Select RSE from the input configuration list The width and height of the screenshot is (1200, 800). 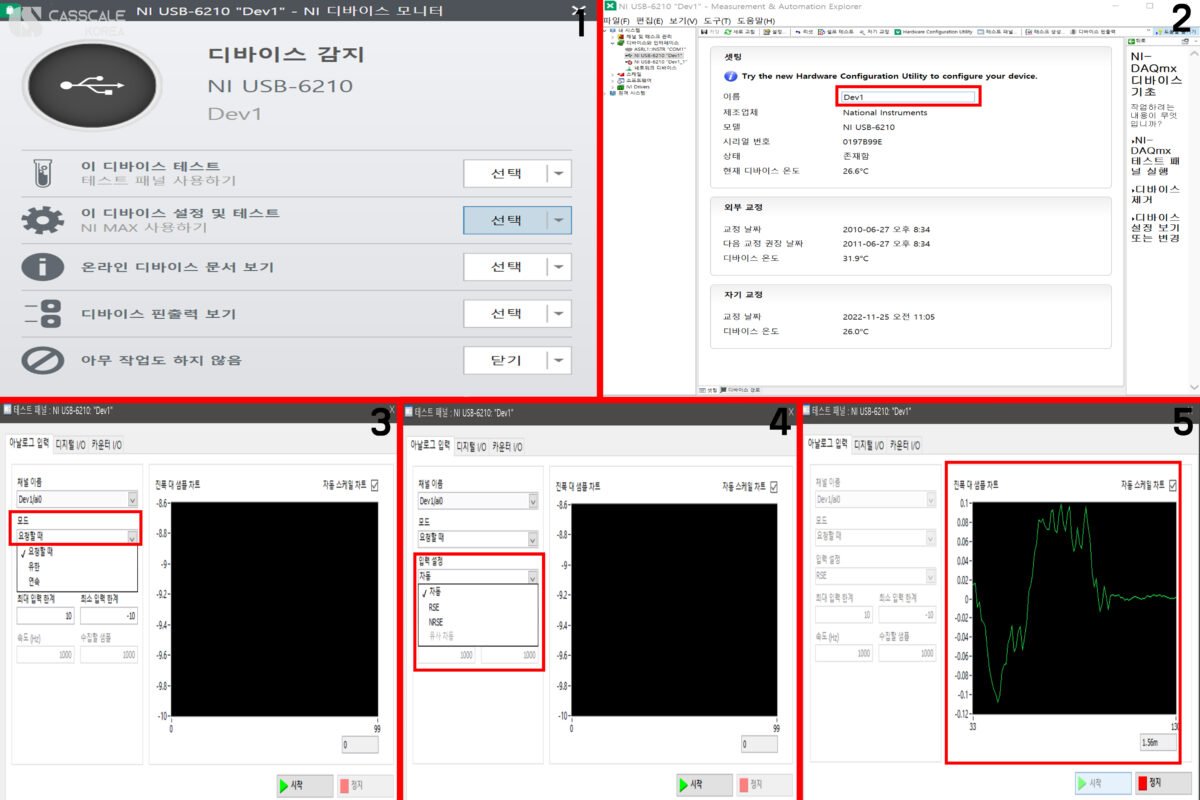434,607
